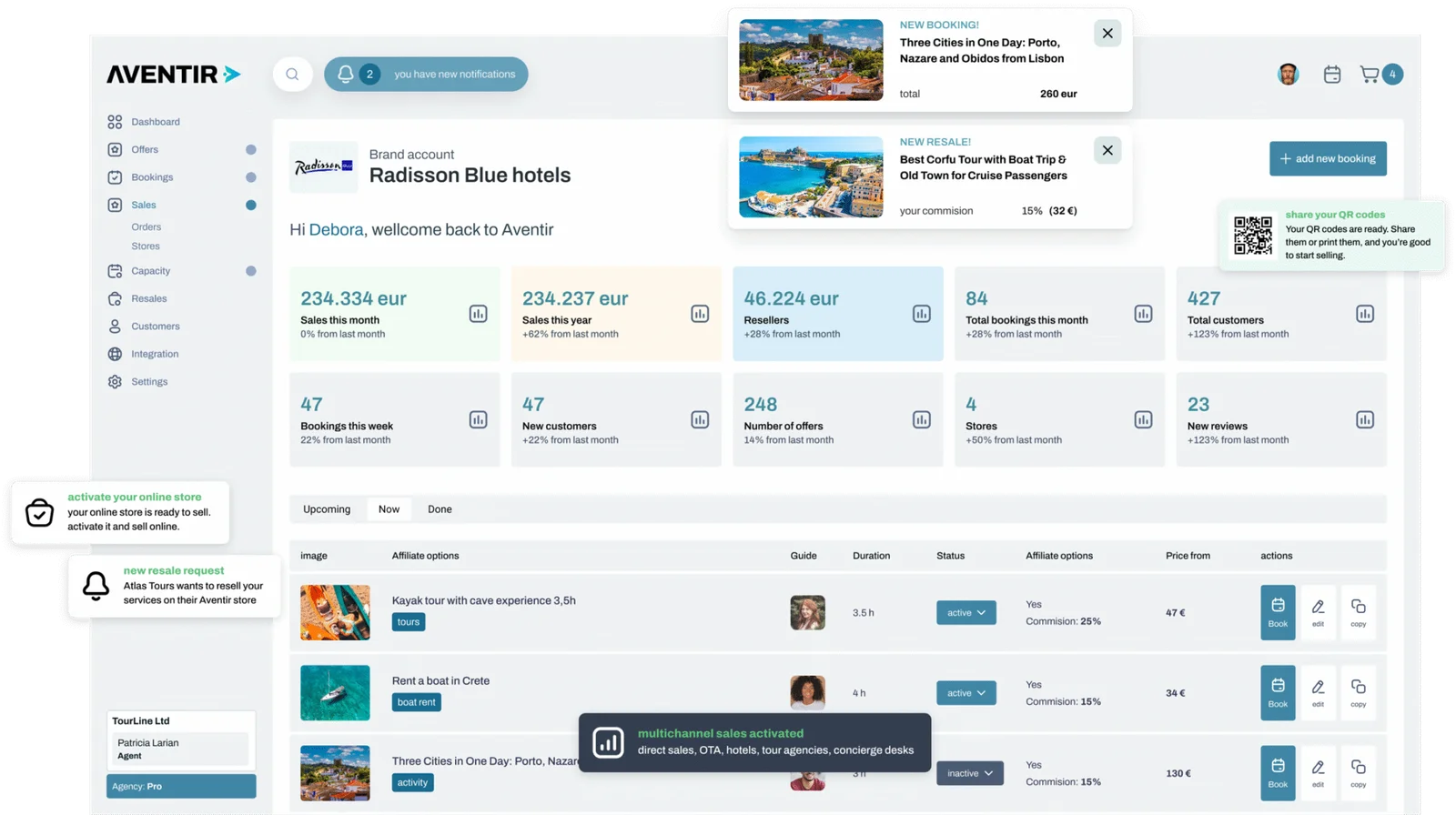
Task: Click Kayak tour guide photo
Action: (807, 612)
